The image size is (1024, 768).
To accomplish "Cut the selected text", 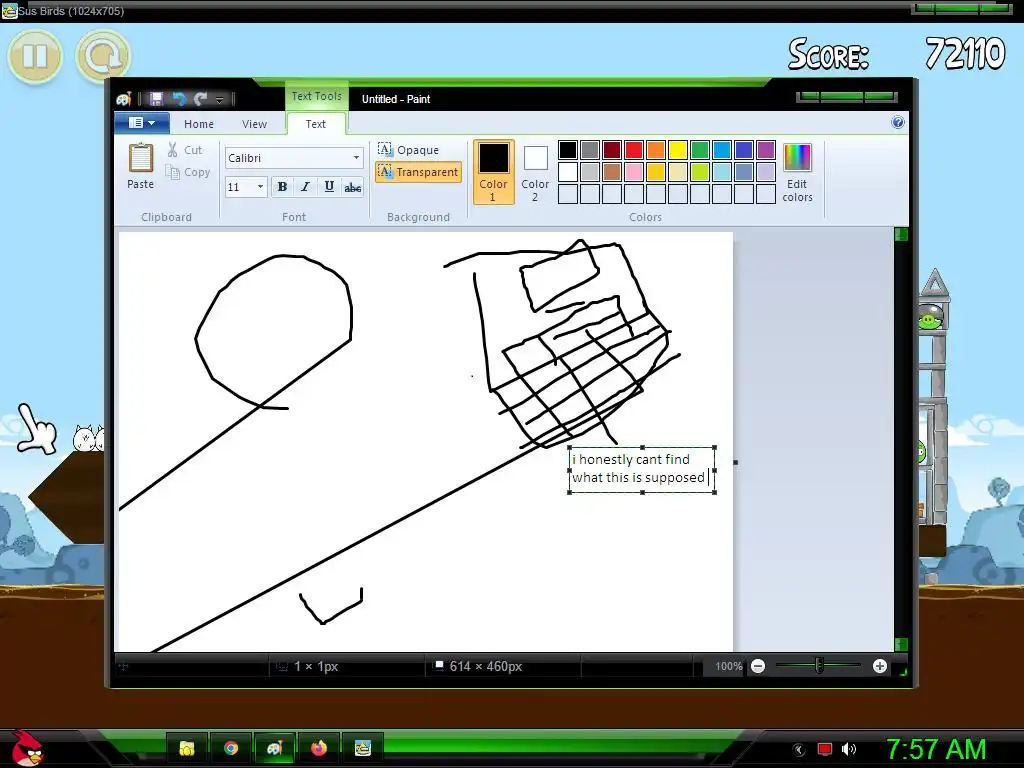I will coord(185,150).
